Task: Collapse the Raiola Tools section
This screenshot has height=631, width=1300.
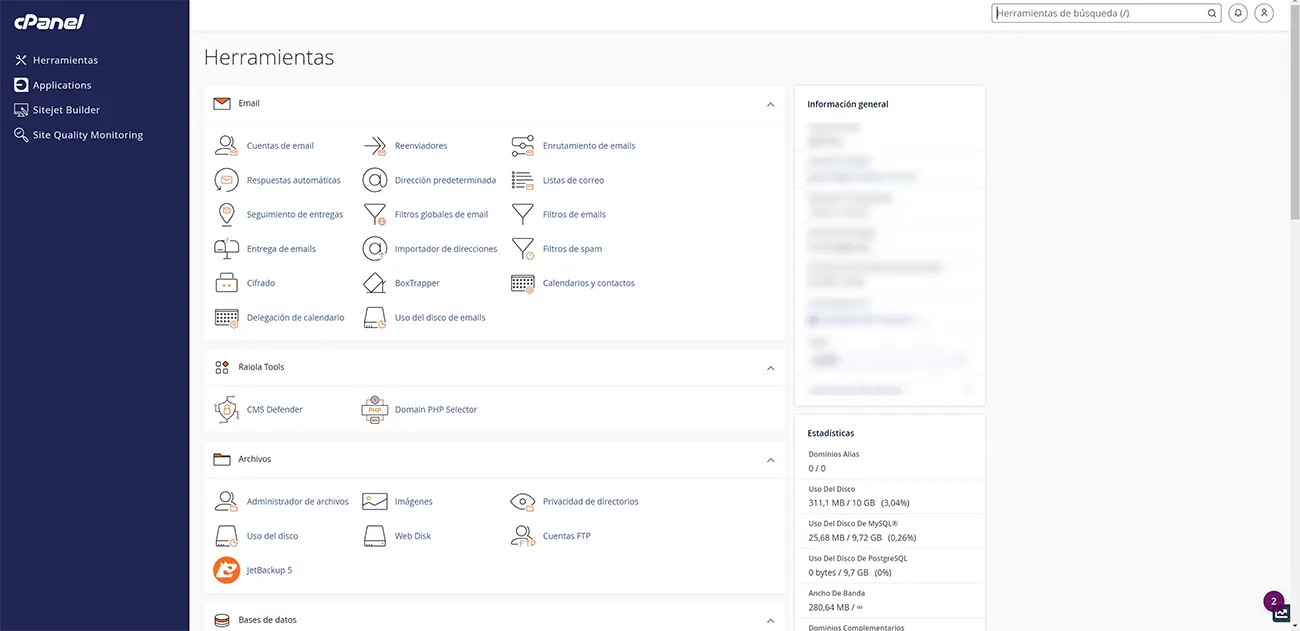Action: click(770, 368)
